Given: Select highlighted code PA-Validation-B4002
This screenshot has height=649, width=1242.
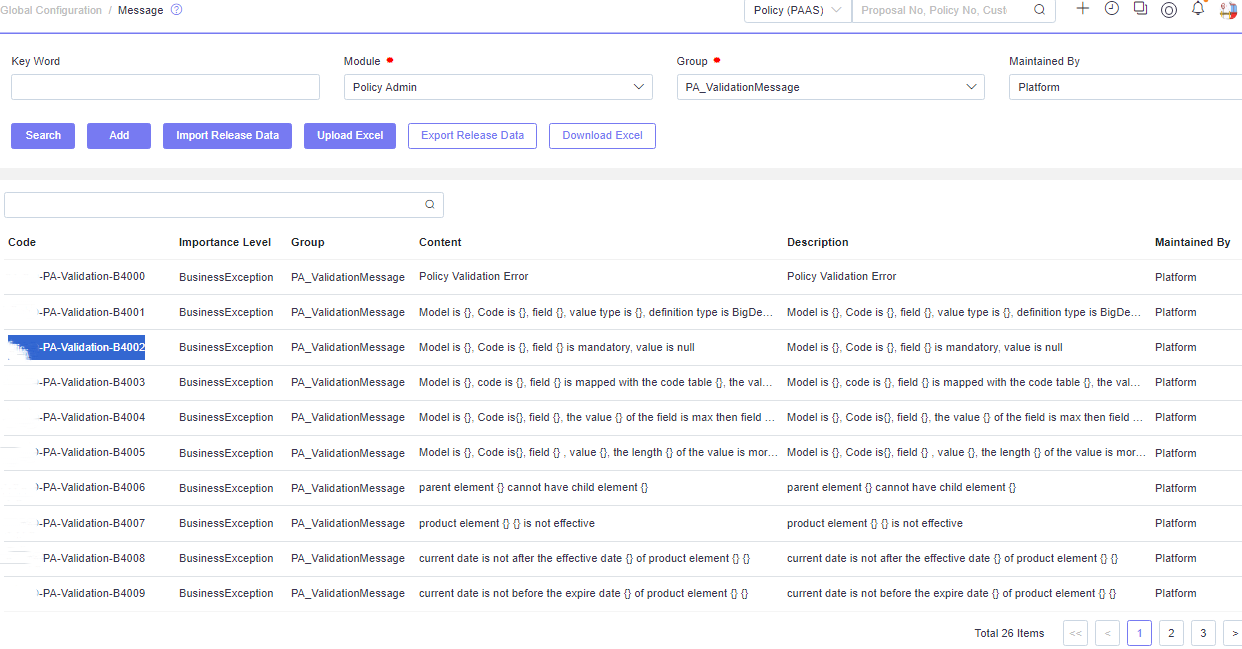Looking at the screenshot, I should [x=77, y=347].
